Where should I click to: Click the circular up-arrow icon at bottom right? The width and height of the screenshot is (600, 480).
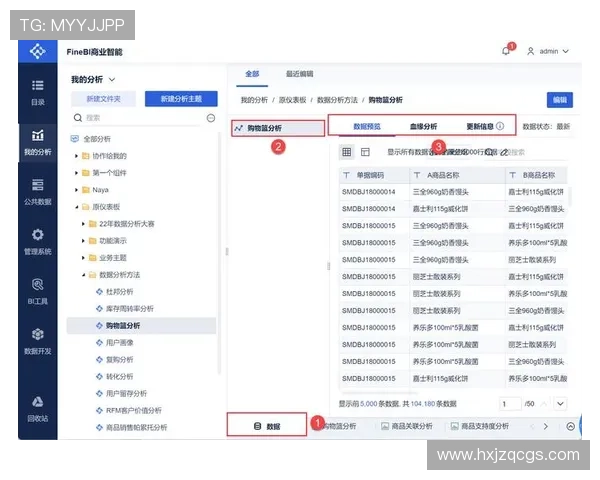click(x=571, y=426)
